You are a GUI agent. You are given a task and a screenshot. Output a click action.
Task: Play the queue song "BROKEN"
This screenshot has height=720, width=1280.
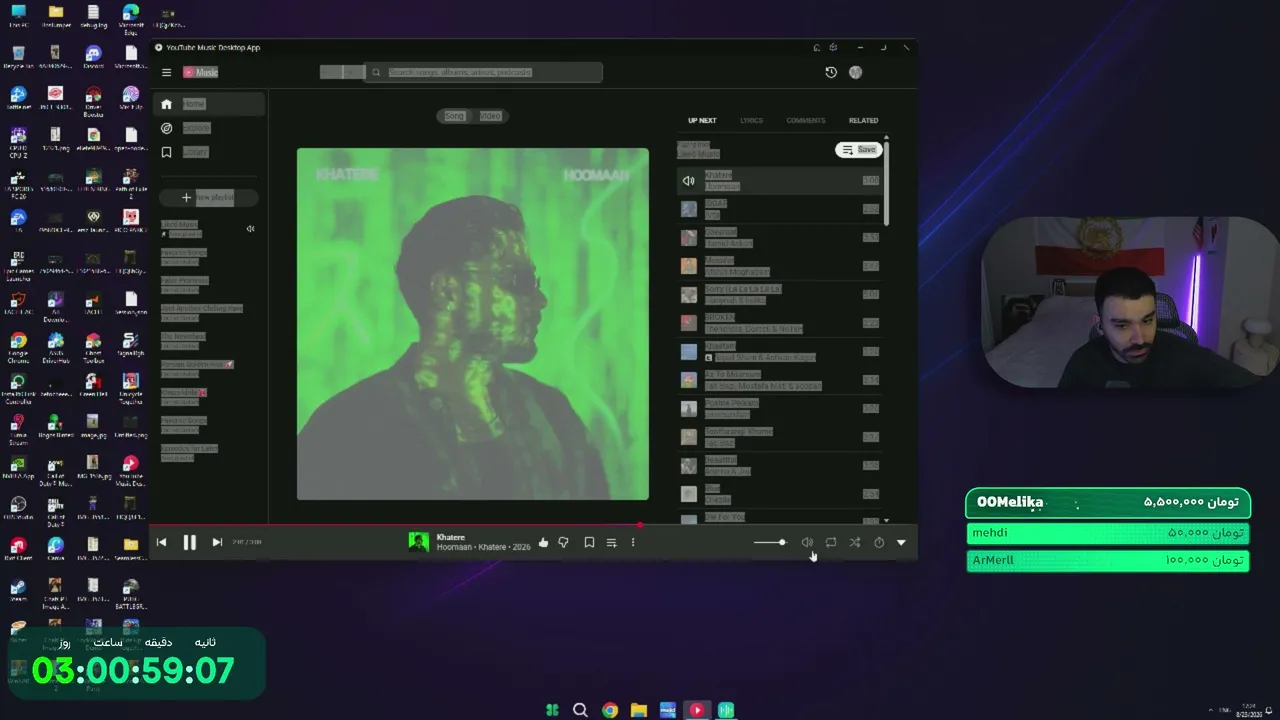[x=780, y=323]
